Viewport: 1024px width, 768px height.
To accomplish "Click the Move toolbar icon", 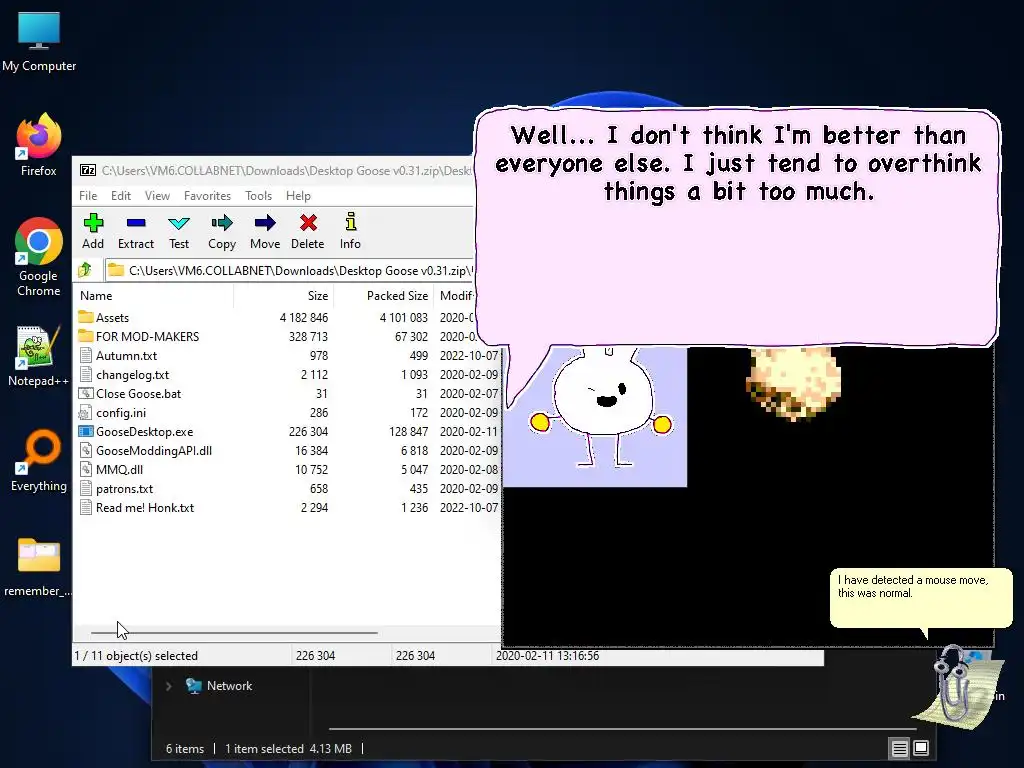I will [265, 223].
